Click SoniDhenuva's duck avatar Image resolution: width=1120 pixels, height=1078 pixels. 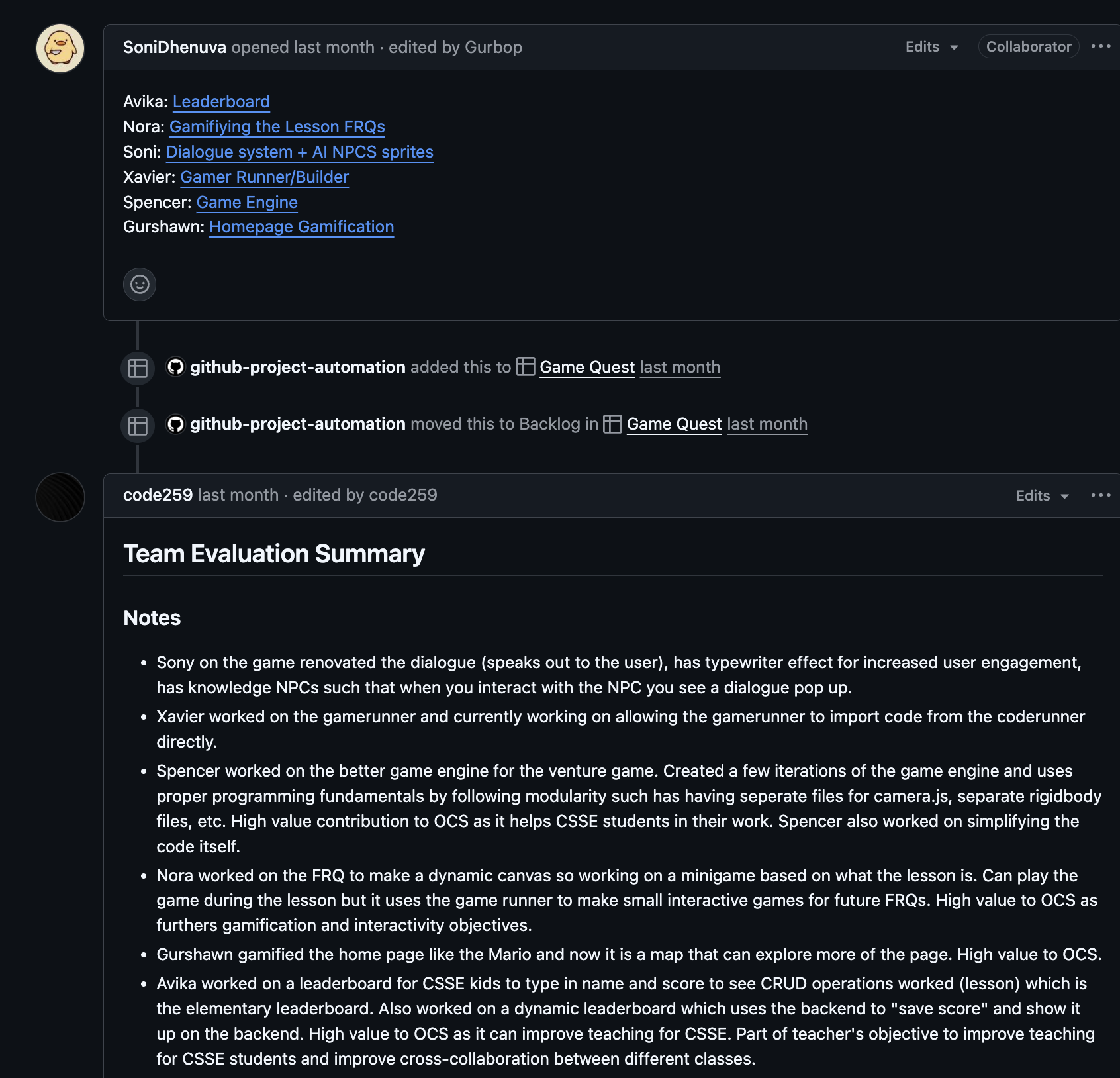point(60,48)
